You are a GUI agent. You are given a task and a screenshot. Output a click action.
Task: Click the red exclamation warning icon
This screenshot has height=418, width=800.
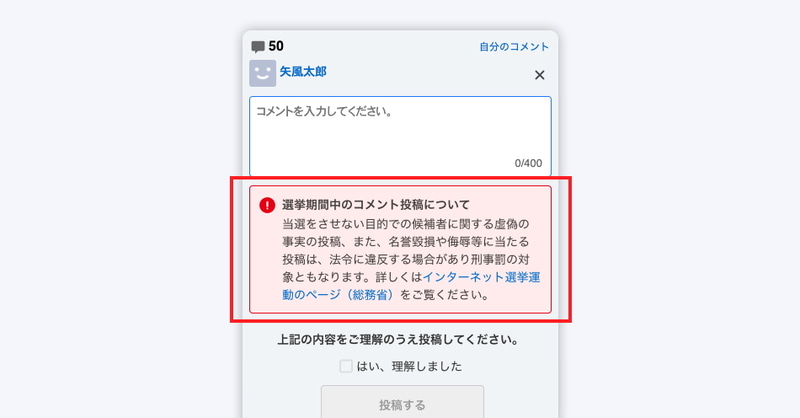tap(267, 205)
